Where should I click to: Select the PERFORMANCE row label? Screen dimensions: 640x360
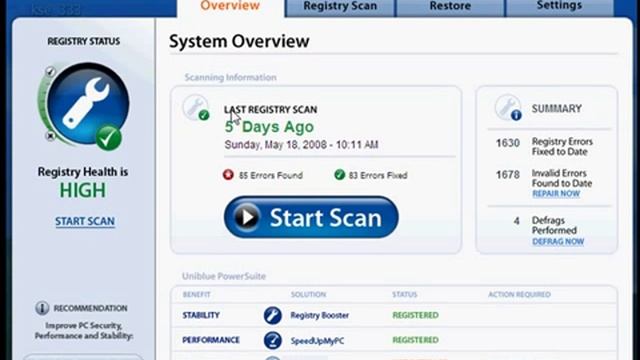(211, 340)
